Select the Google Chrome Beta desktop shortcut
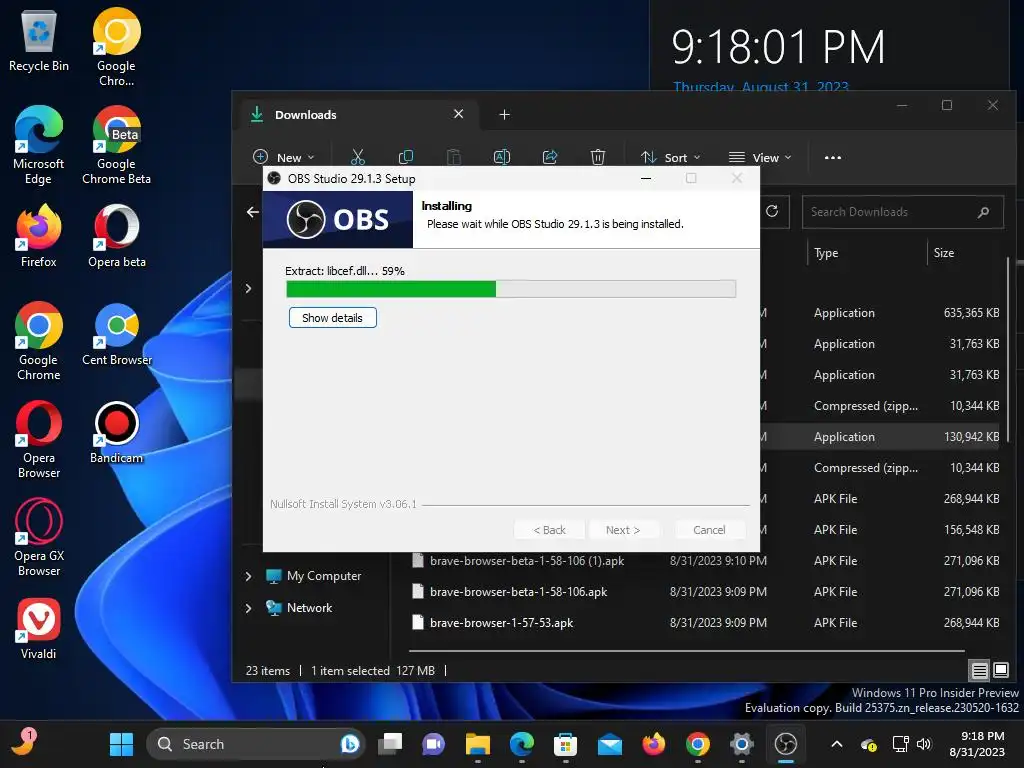Viewport: 1024px width, 768px height. coord(116,145)
